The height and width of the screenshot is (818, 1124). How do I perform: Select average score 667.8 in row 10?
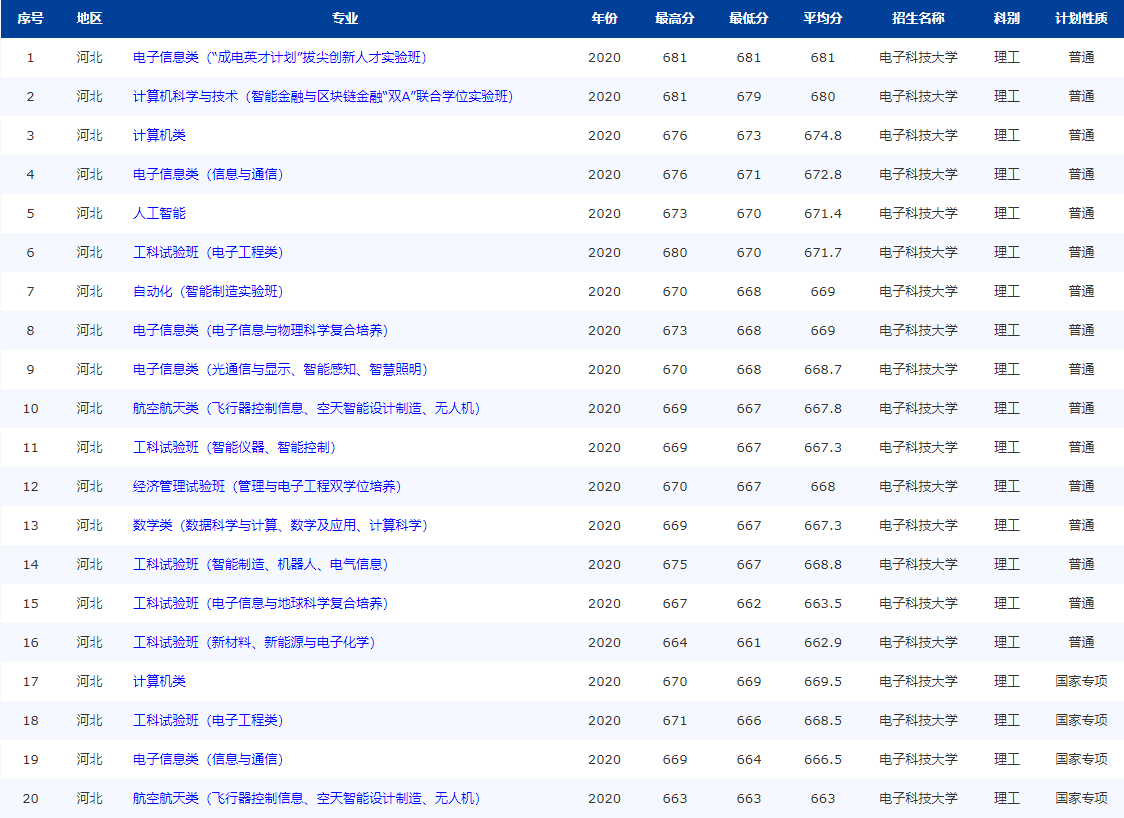[x=823, y=409]
